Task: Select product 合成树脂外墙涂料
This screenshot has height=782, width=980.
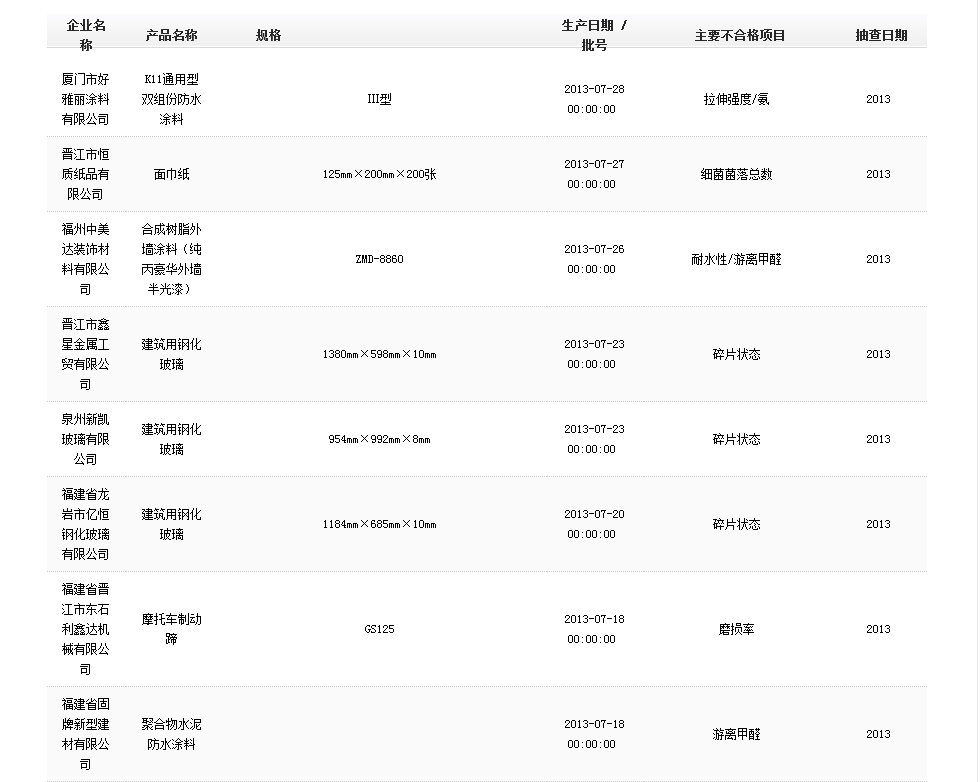Action: point(171,259)
